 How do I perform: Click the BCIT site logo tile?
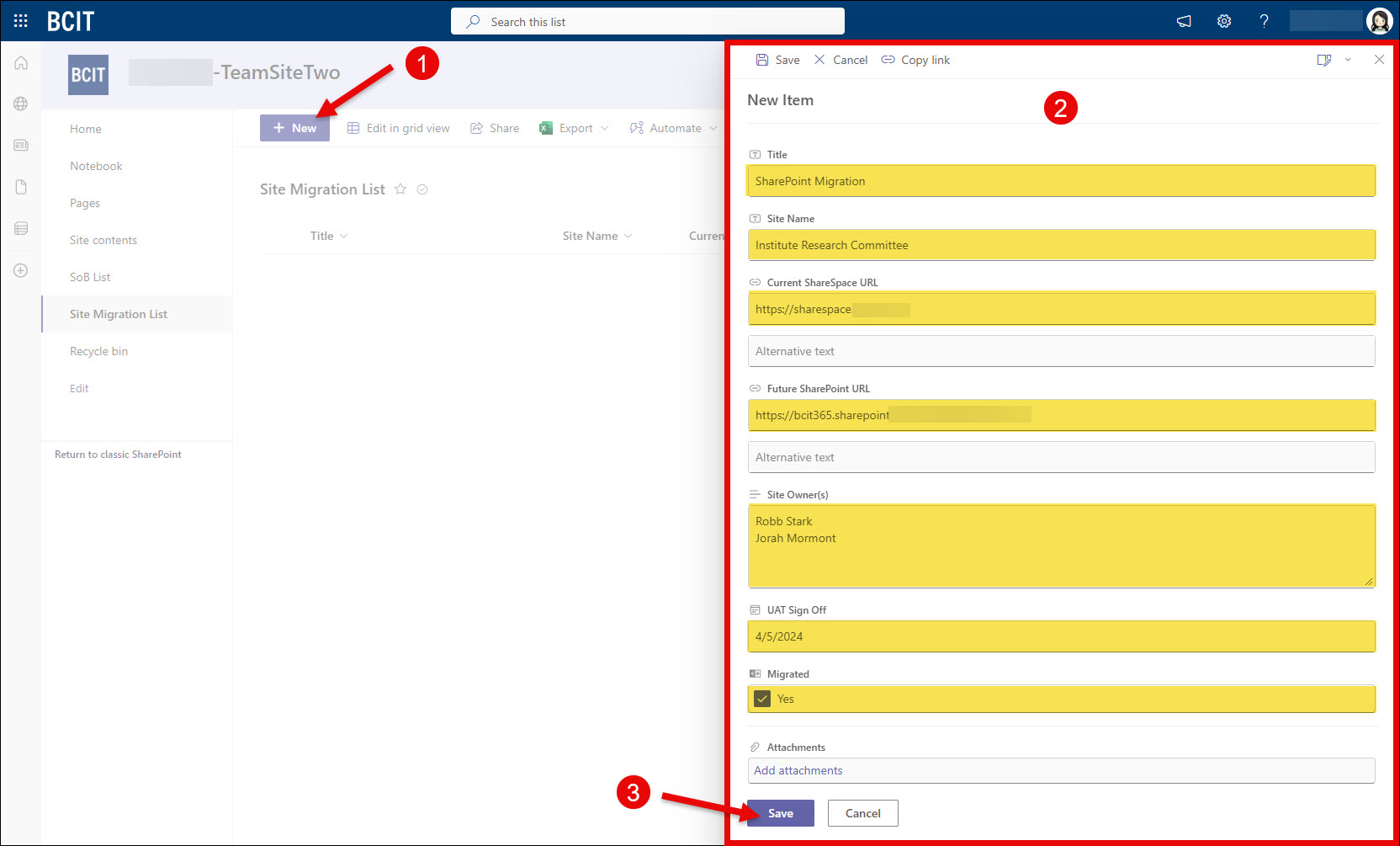88,75
